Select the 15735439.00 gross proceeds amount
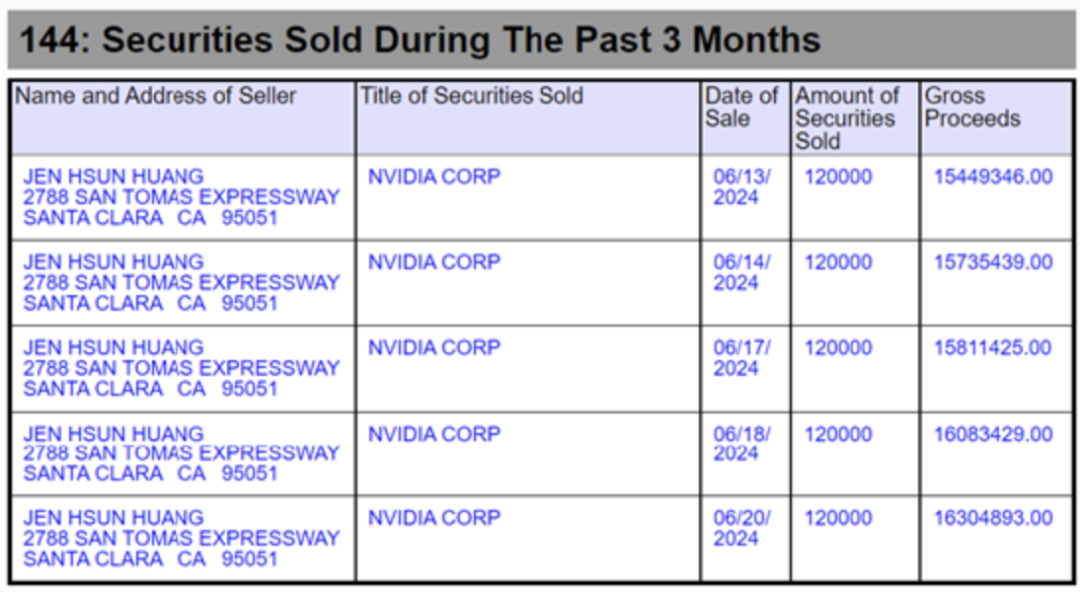The width and height of the screenshot is (1080, 592). [992, 263]
